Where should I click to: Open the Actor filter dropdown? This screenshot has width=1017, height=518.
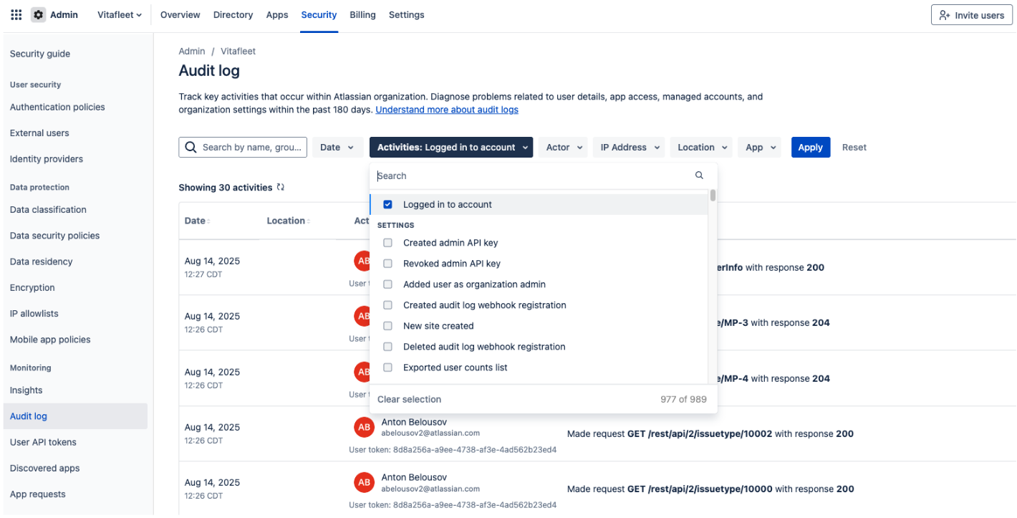(x=564, y=147)
